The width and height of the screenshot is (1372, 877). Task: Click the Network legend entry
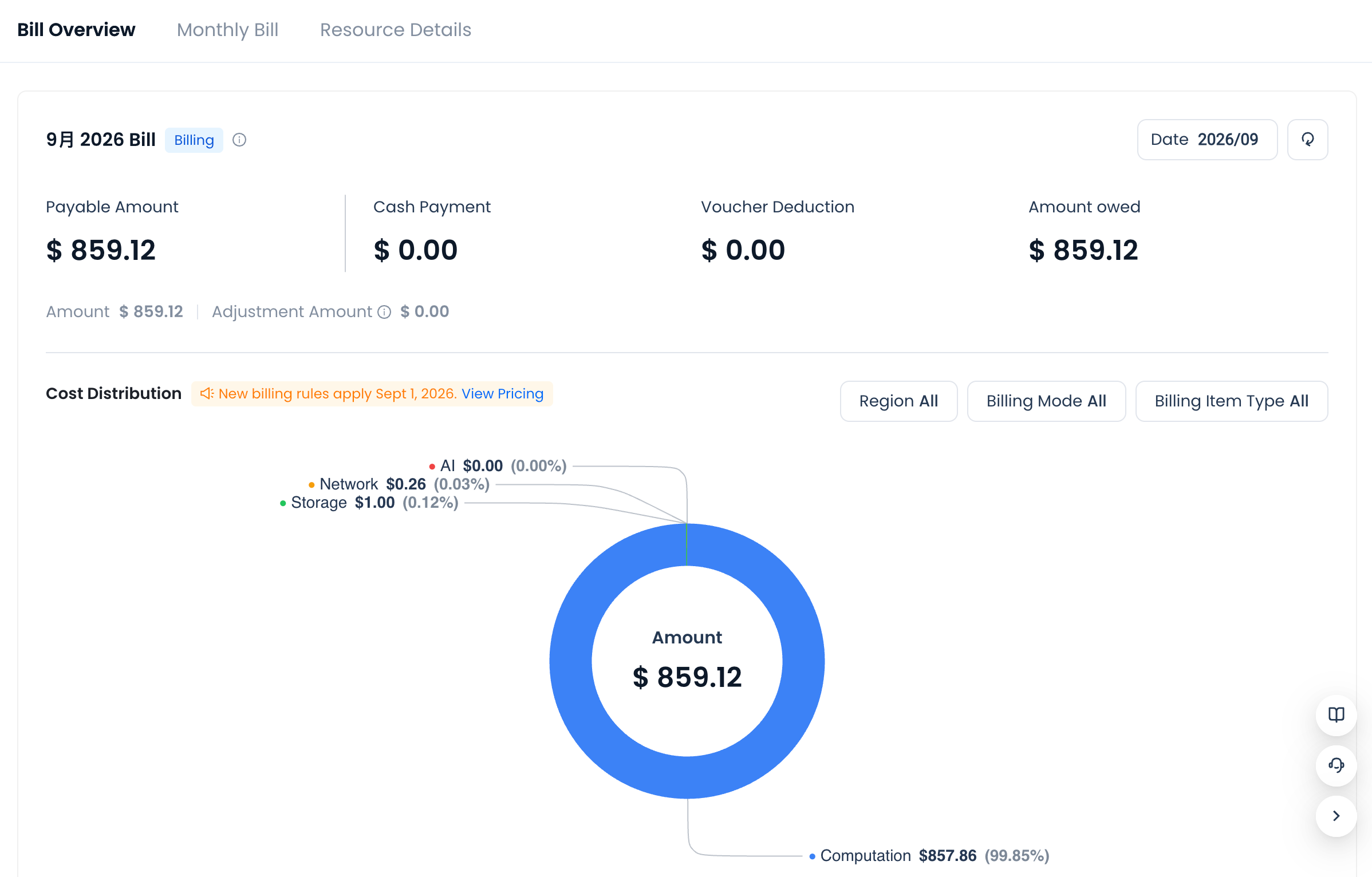(399, 484)
